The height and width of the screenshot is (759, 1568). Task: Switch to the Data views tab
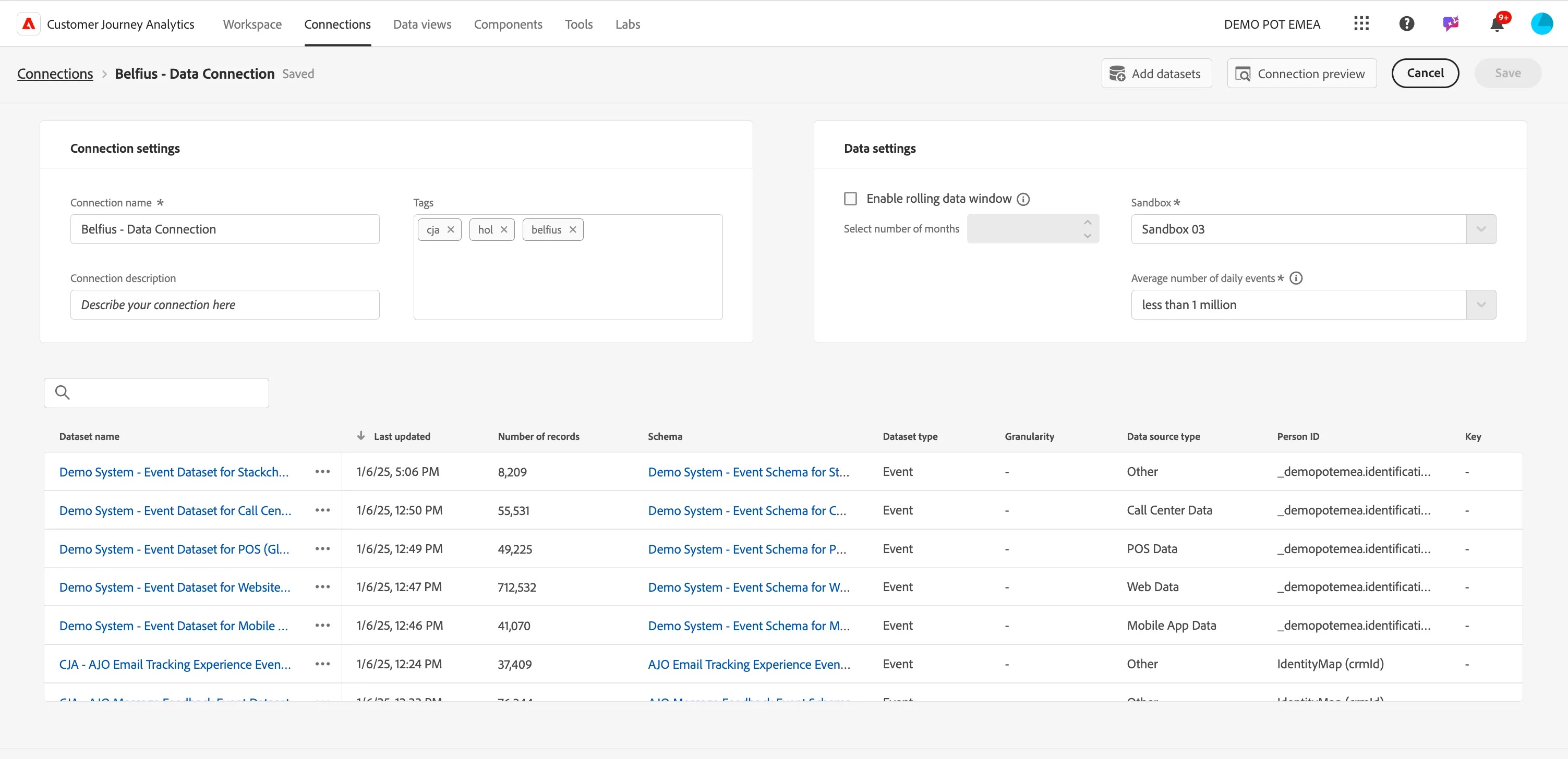point(422,24)
